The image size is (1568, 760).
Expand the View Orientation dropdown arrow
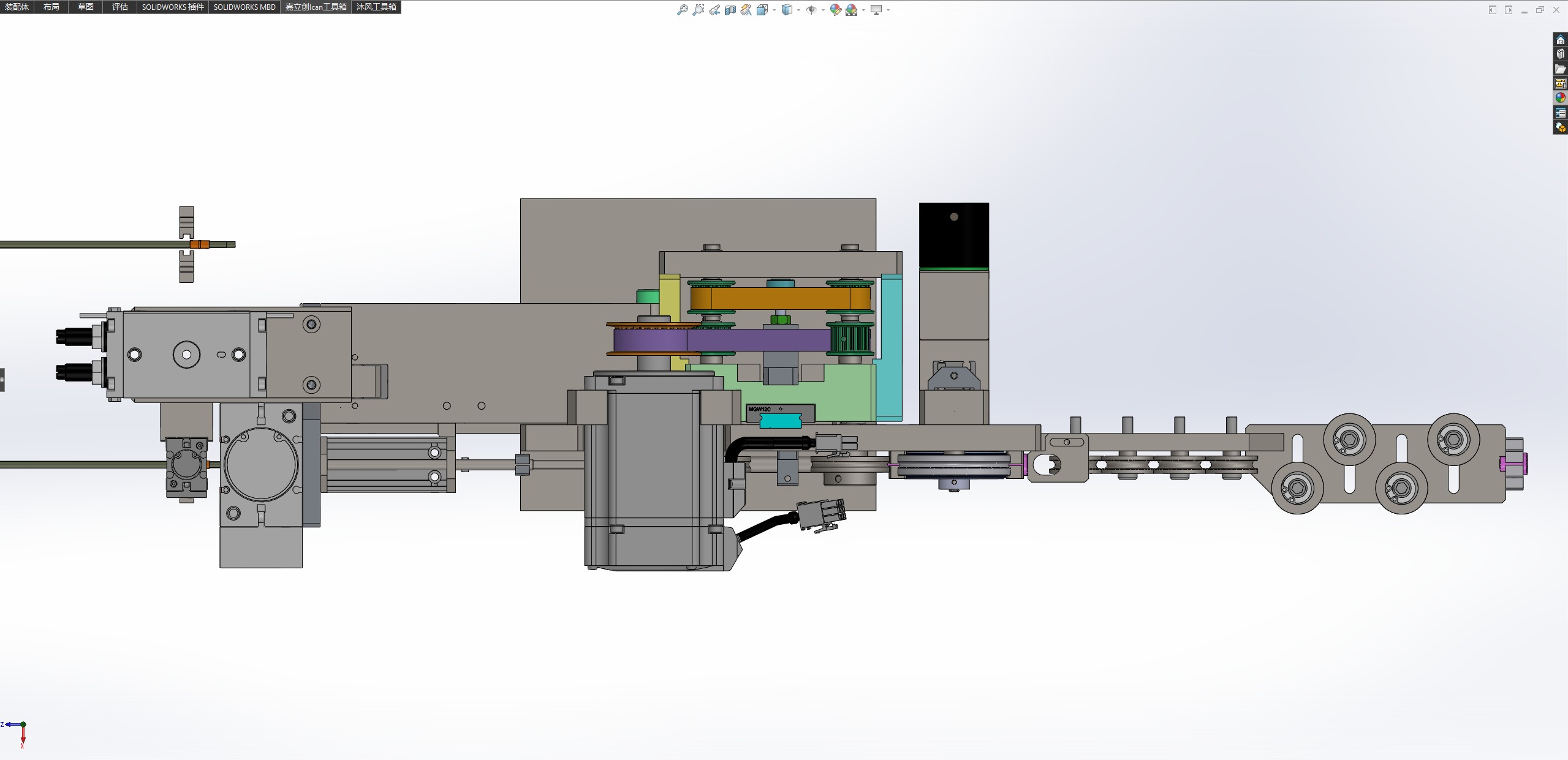775,10
